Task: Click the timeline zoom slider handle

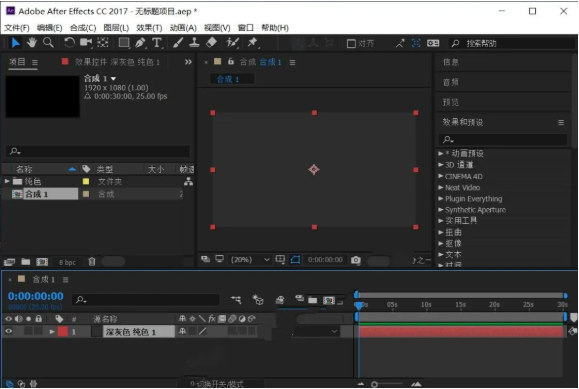Action: [x=374, y=384]
